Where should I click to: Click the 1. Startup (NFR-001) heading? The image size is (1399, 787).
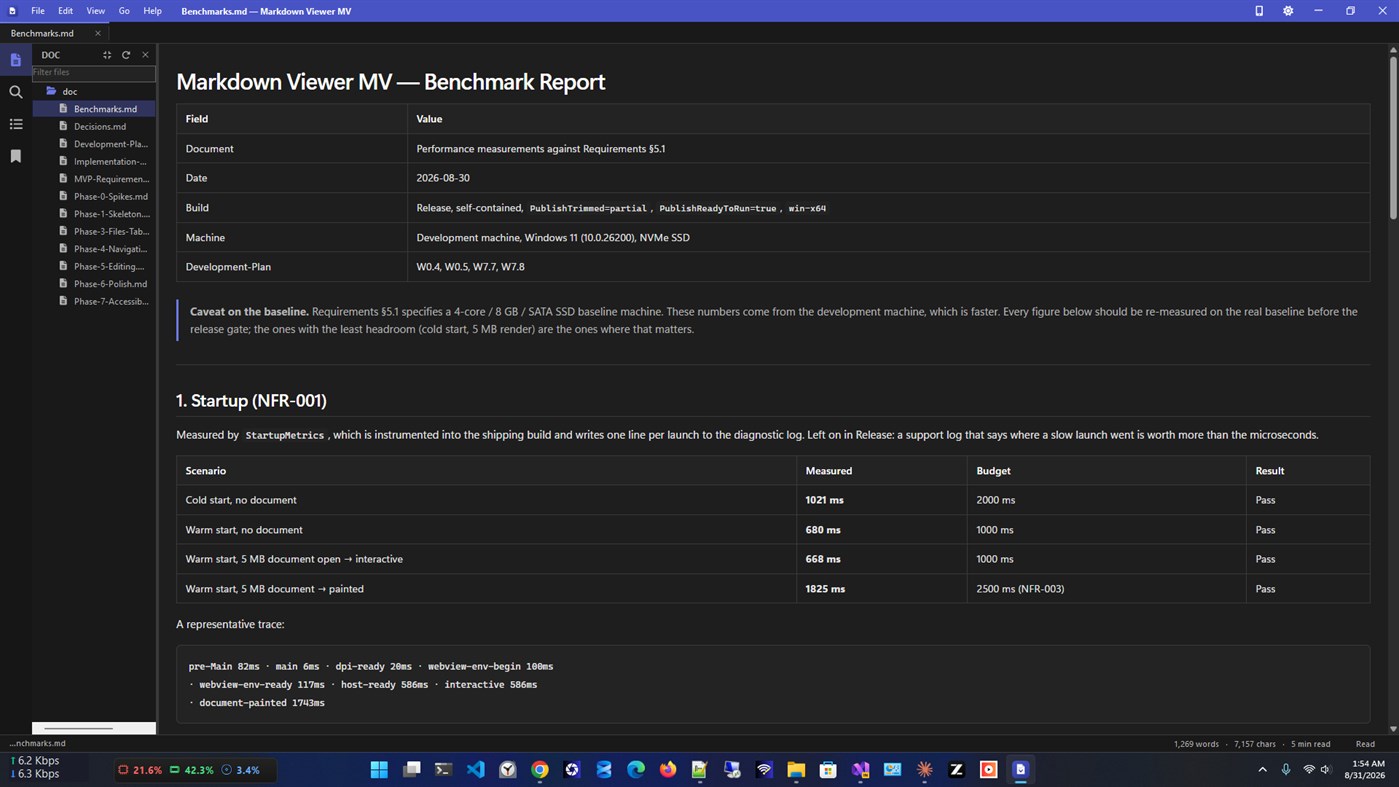point(251,401)
